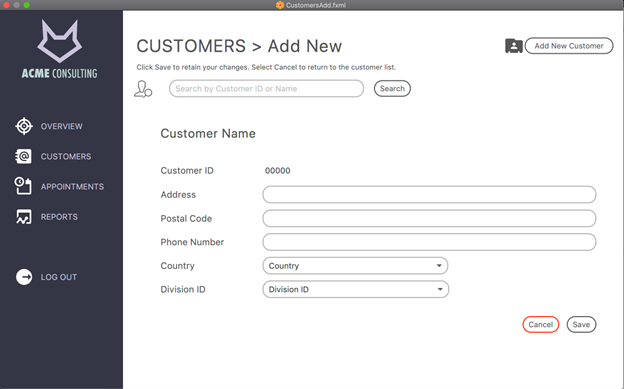Click the Save button

click(x=581, y=324)
